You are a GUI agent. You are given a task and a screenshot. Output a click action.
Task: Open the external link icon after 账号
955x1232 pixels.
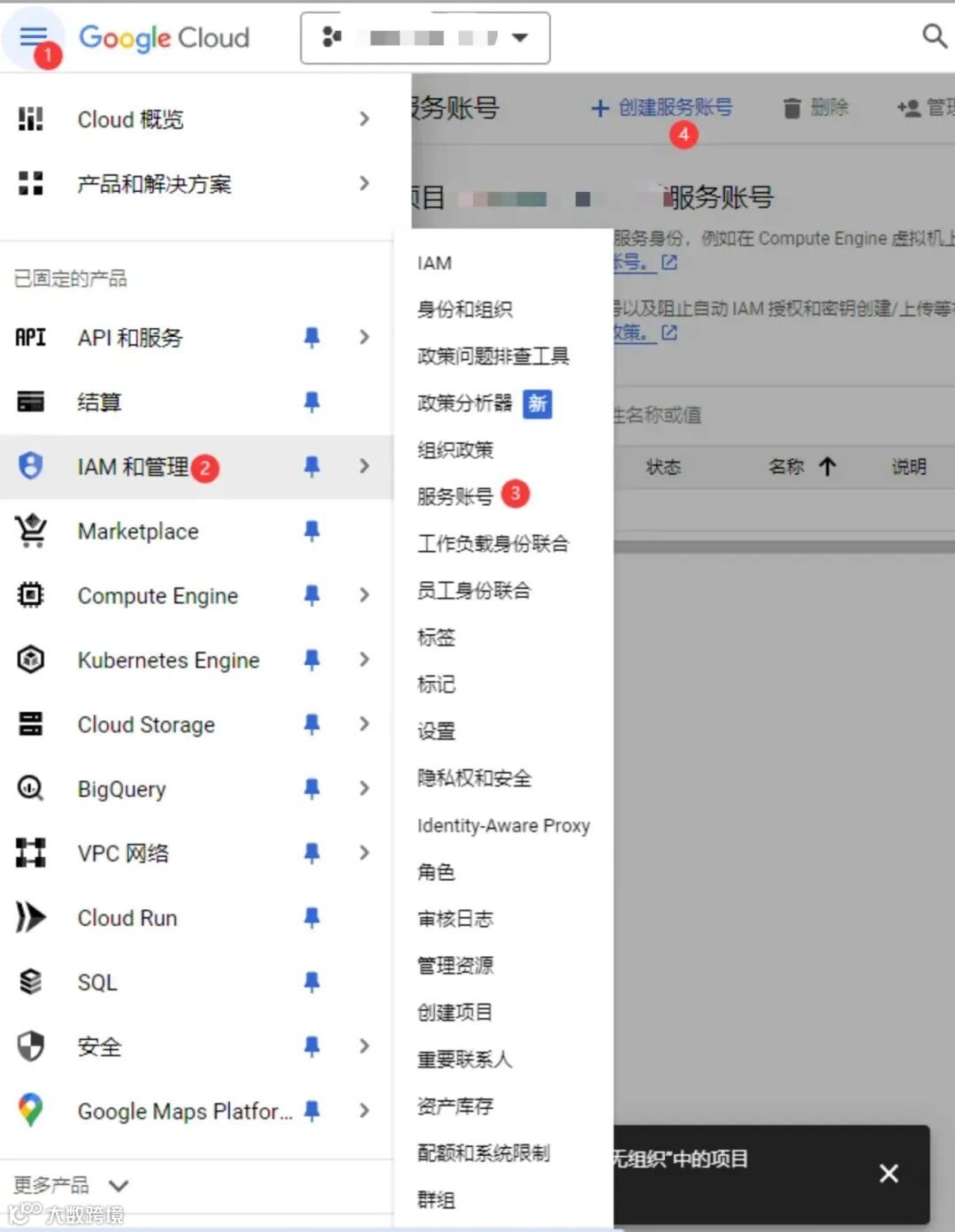pos(669,263)
